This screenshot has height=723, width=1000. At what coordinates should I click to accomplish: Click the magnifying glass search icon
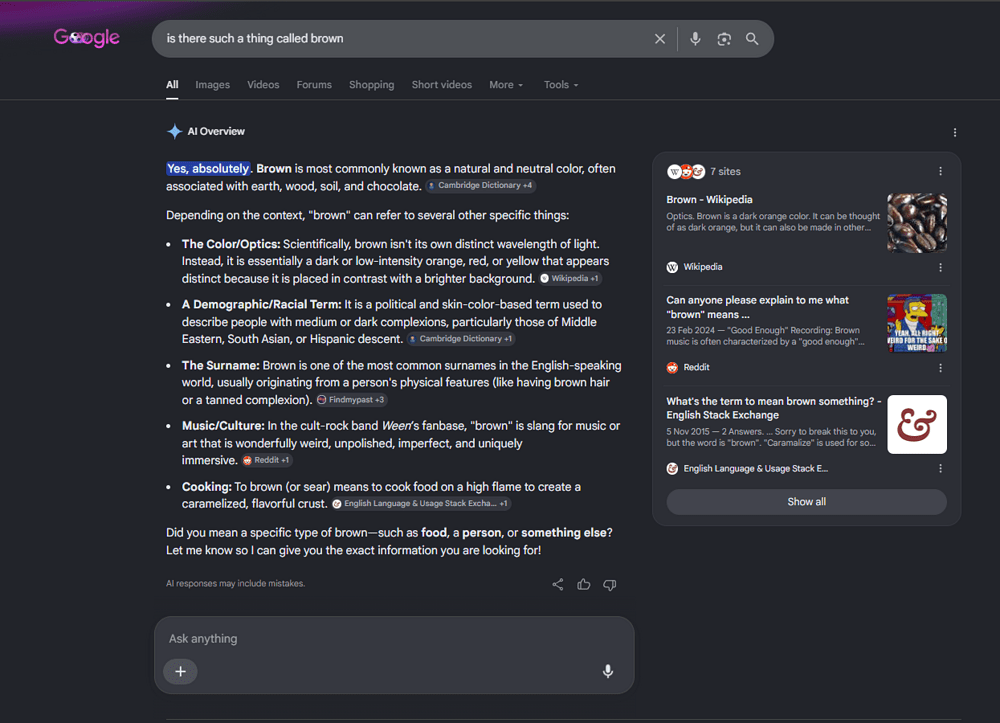(x=753, y=39)
